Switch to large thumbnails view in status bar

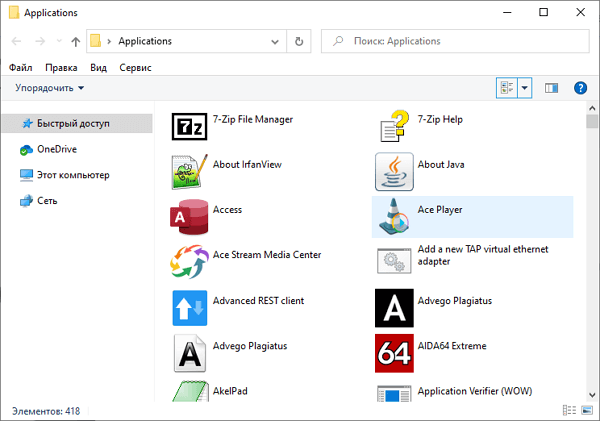point(587,410)
